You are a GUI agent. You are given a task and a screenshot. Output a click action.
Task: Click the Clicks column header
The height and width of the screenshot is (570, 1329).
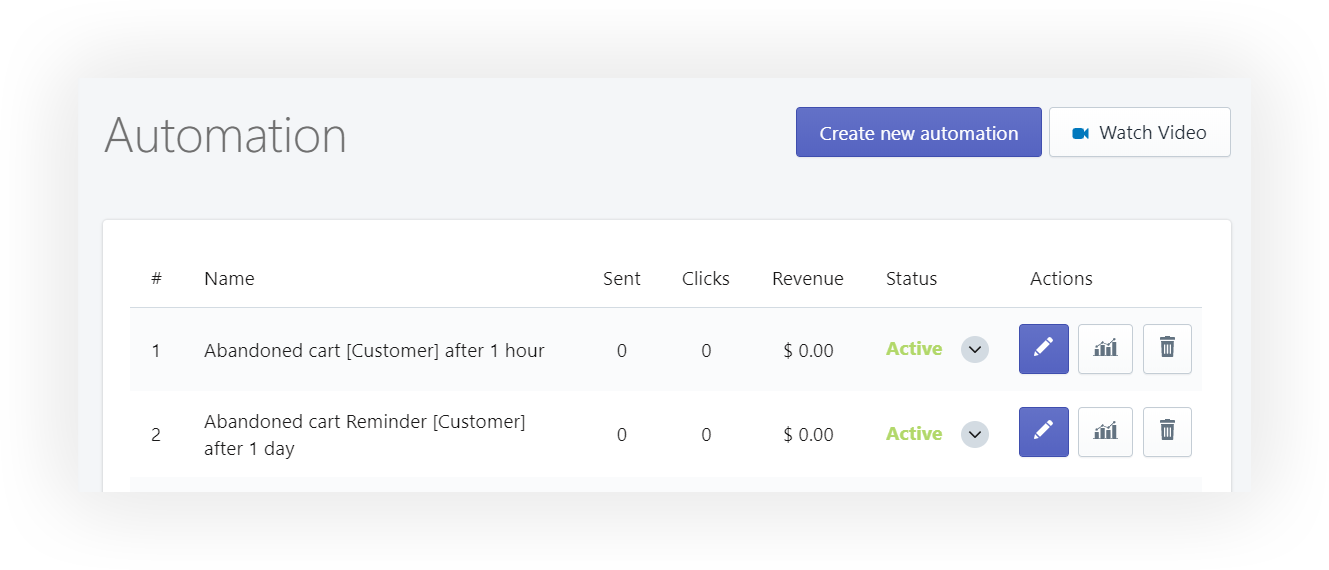pos(706,279)
